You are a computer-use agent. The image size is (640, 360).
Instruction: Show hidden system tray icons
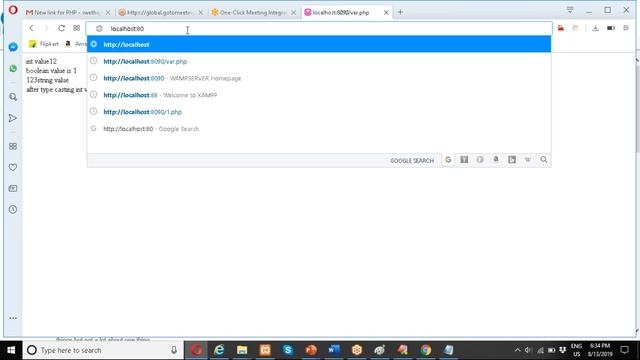click(x=518, y=350)
